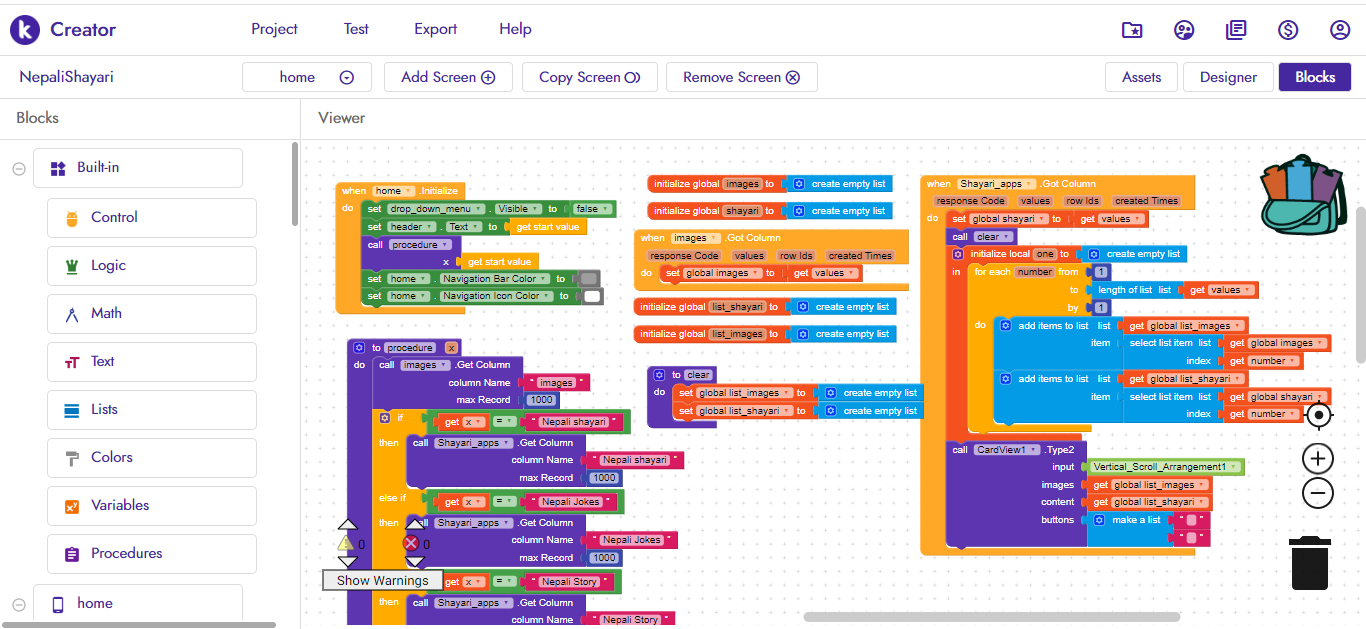Viewport: 1366px width, 629px height.
Task: Zoom in with the plus icon
Action: point(1318,459)
